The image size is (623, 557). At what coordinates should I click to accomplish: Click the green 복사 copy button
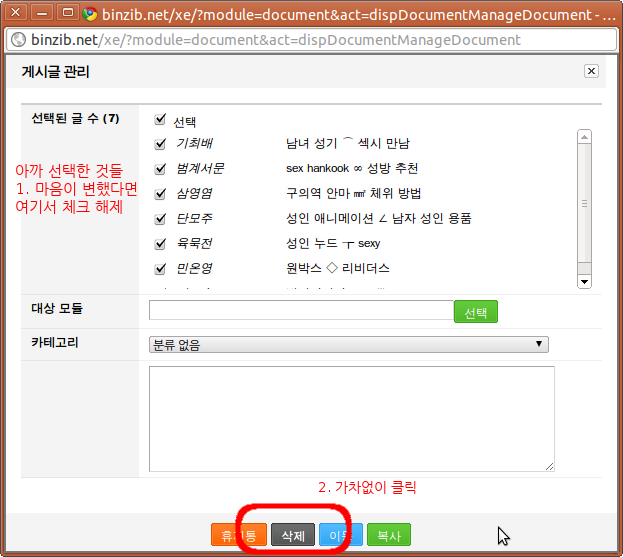point(389,535)
